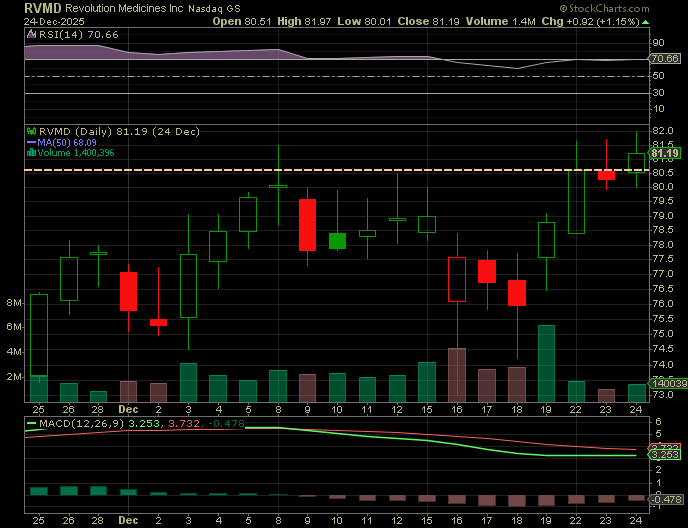Click the 78.0 price axis label
The width and height of the screenshot is (688, 528).
coord(663,244)
